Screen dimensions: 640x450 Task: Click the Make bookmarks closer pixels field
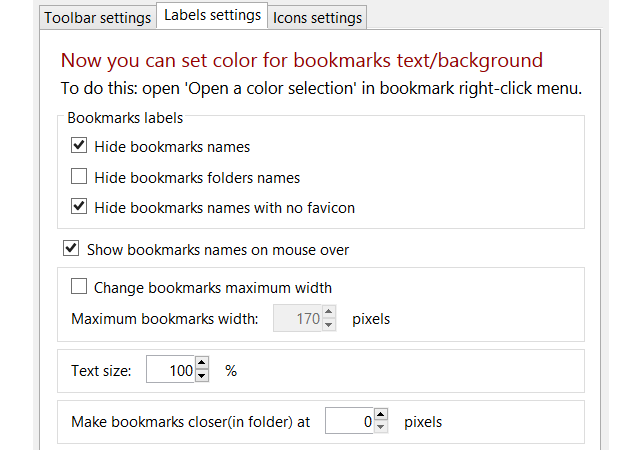[350, 422]
